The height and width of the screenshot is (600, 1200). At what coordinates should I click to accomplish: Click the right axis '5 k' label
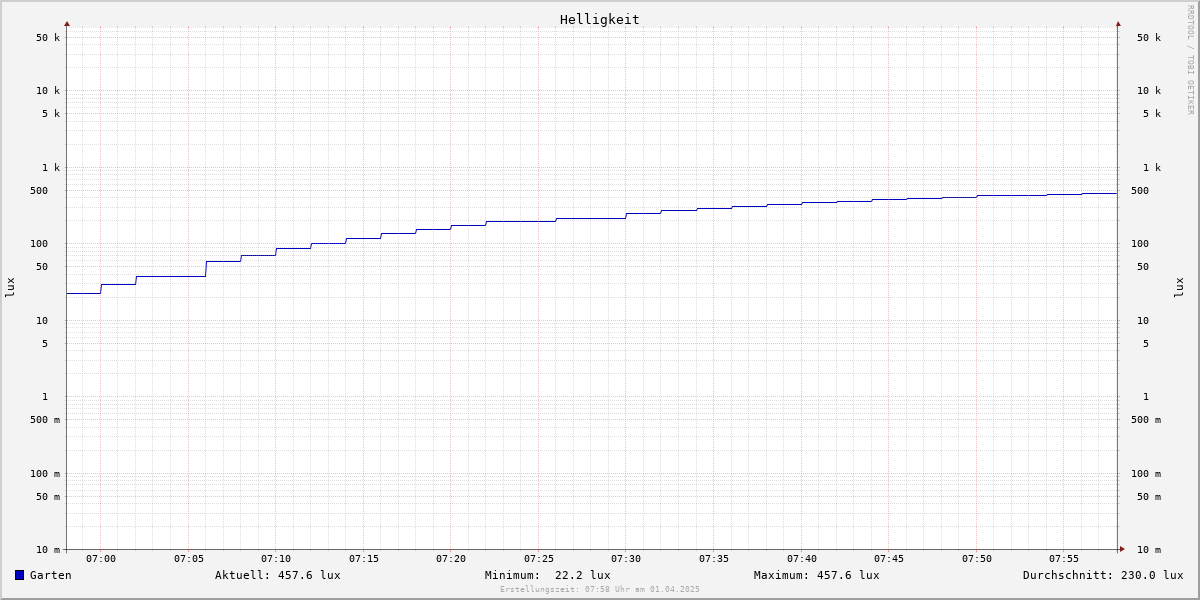1152,114
